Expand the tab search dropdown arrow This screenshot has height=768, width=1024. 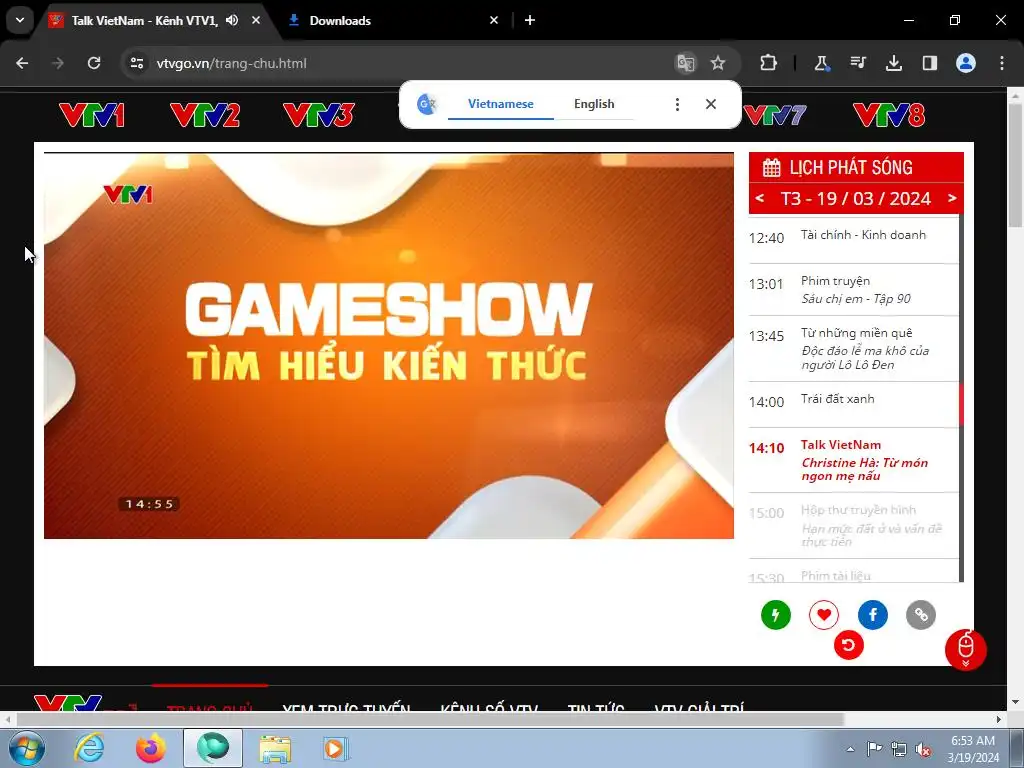point(20,20)
